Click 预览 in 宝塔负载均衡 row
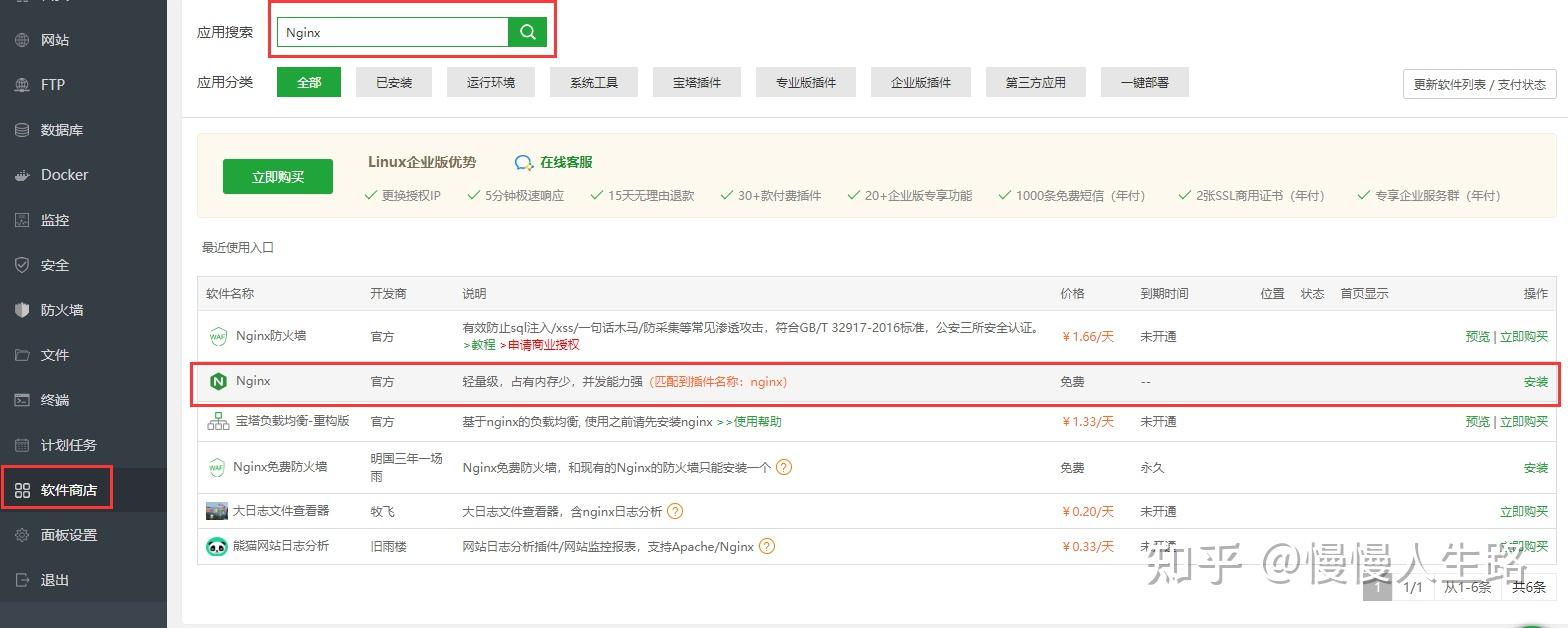The width and height of the screenshot is (1568, 628). click(x=1477, y=422)
